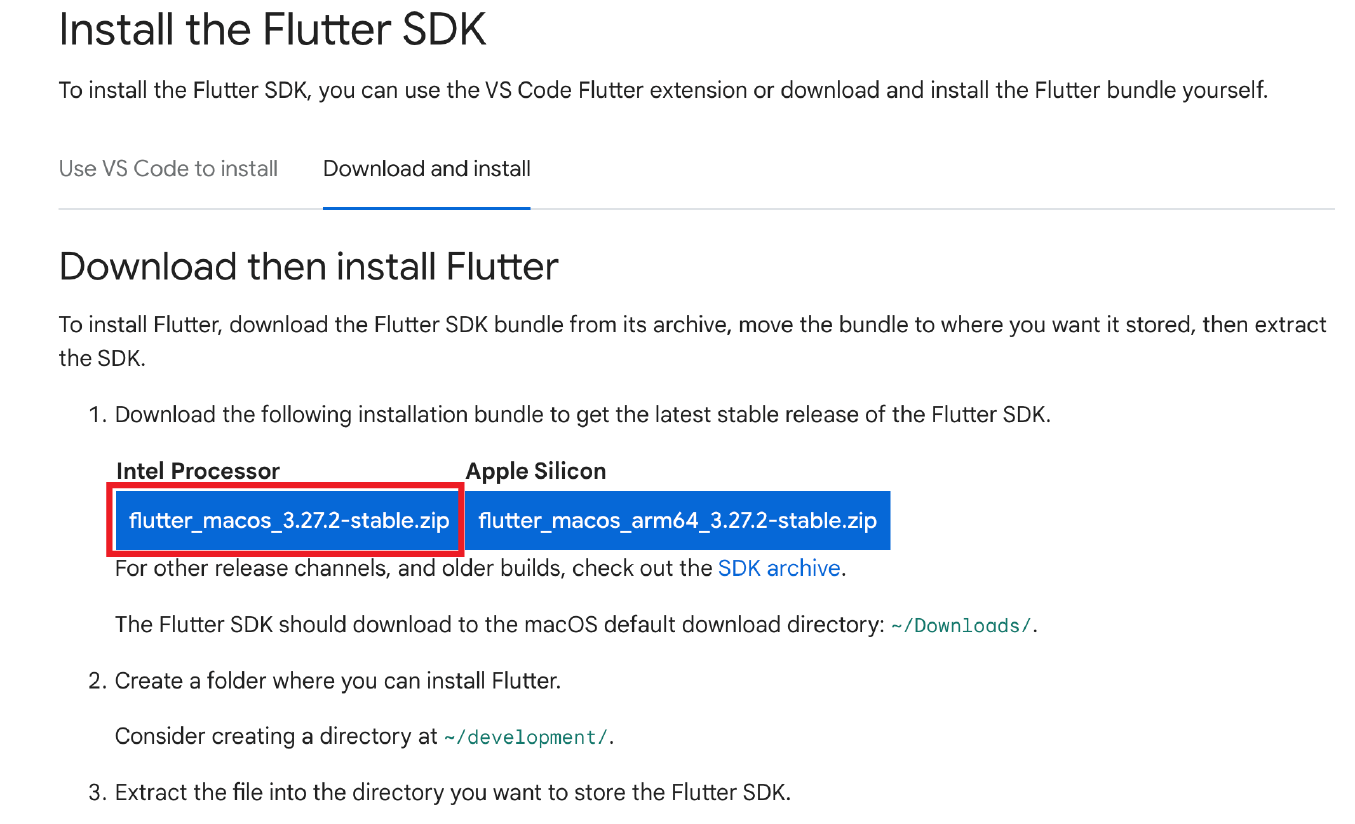1355x824 pixels.
Task: Click the Consider creating a directory text
Action: pyautogui.click(x=277, y=737)
